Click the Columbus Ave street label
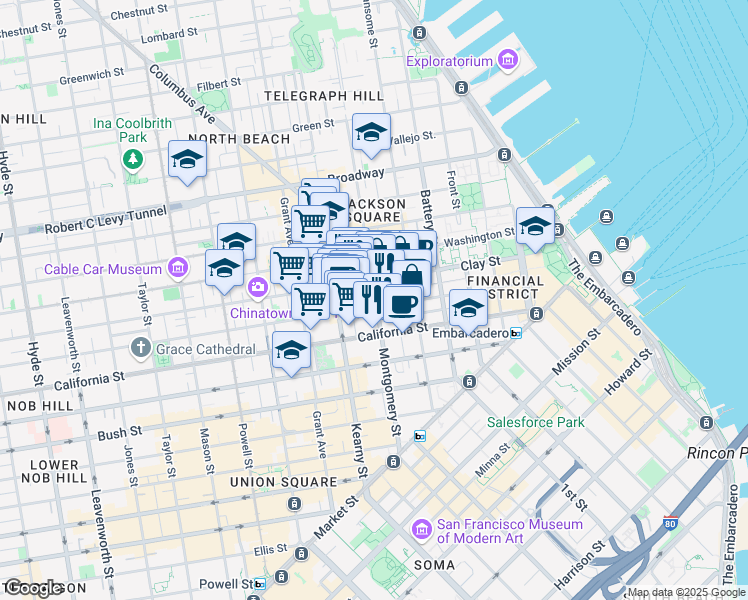 point(182,94)
